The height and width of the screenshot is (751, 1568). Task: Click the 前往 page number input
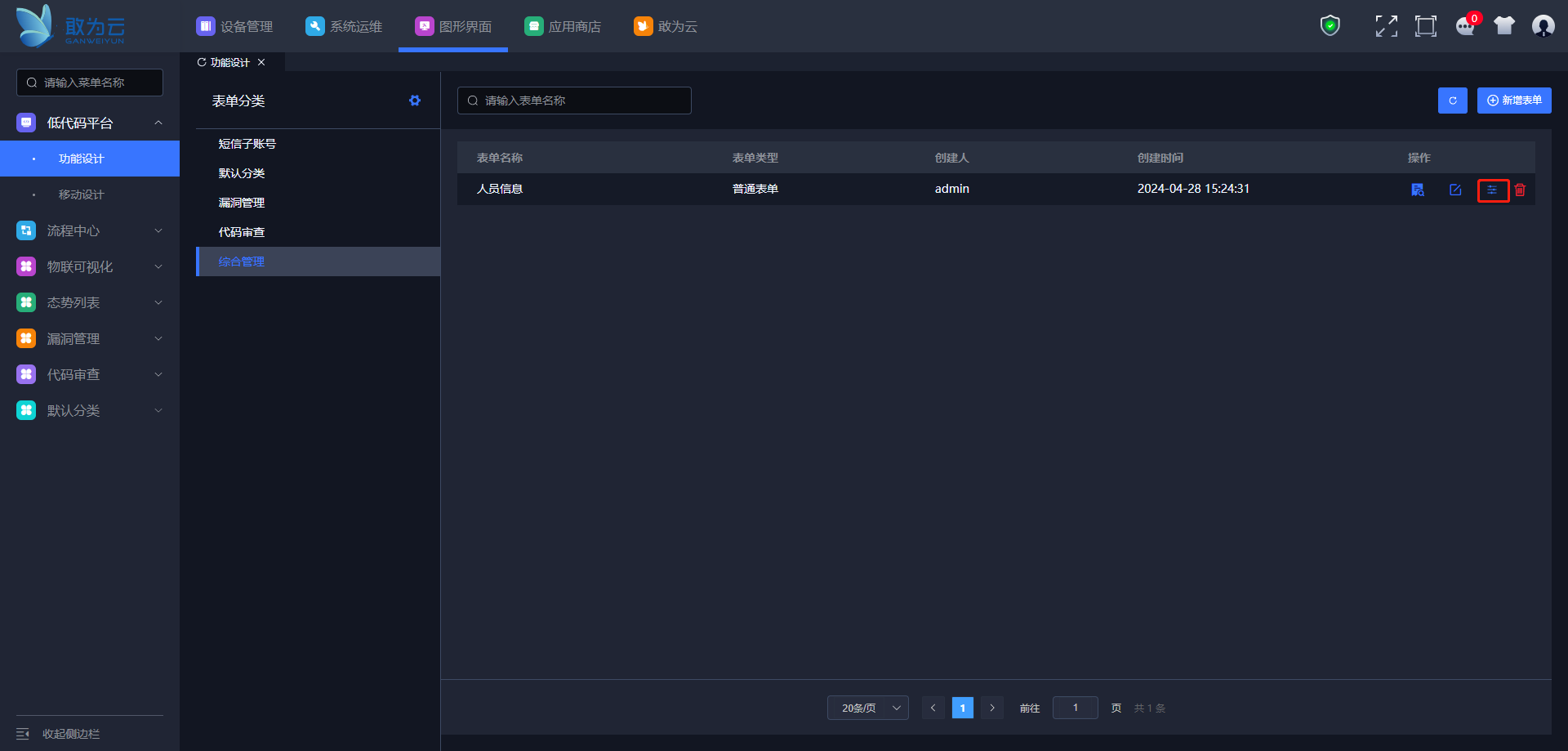point(1076,708)
